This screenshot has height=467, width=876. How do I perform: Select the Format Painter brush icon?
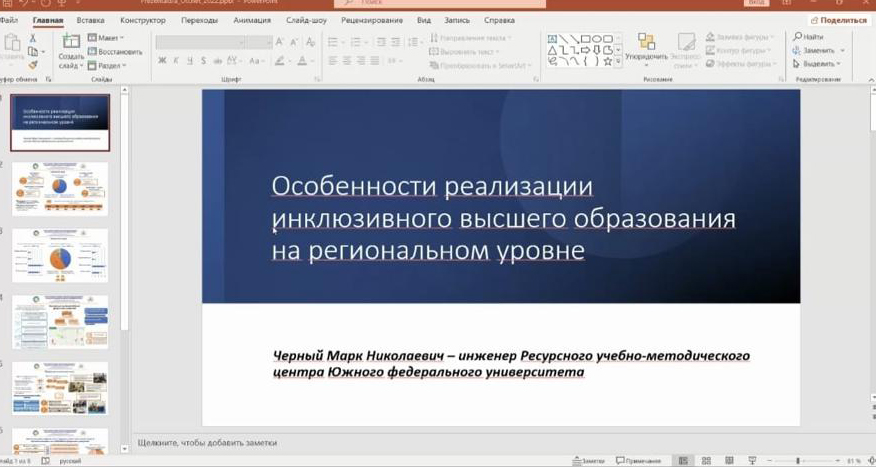click(32, 65)
